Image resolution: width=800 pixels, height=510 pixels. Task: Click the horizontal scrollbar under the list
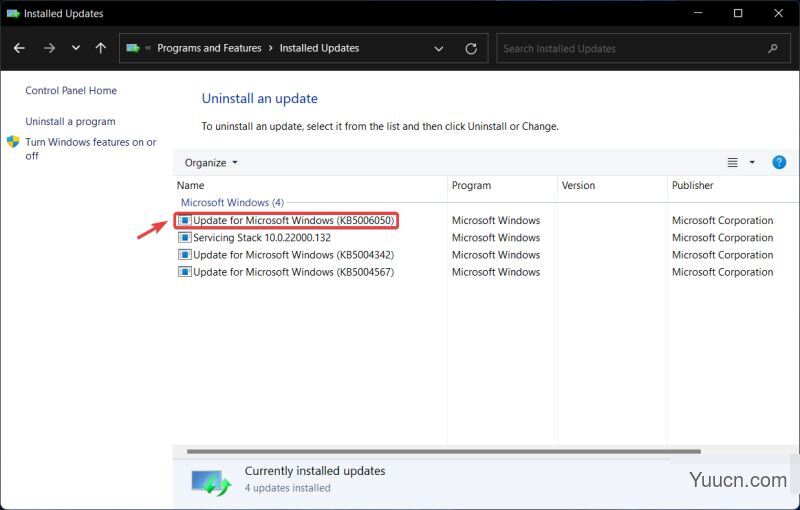(443, 451)
